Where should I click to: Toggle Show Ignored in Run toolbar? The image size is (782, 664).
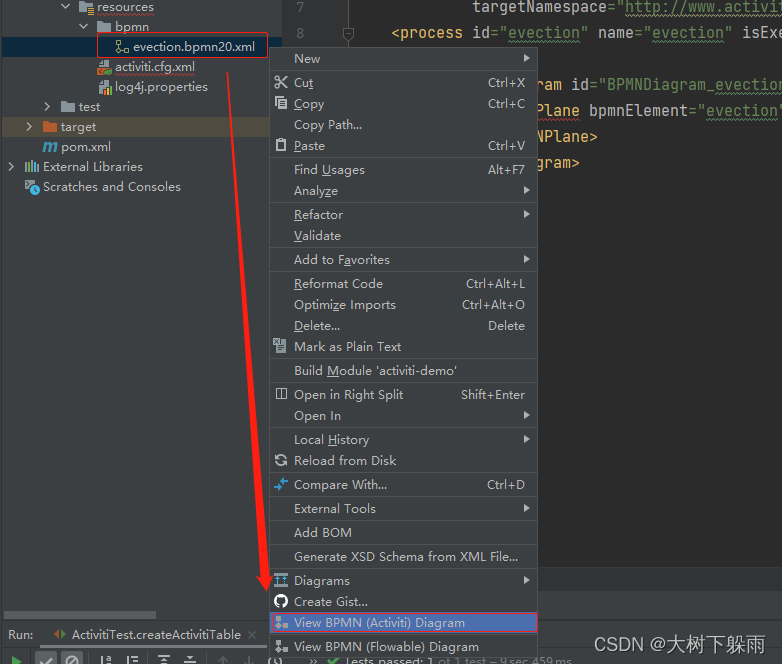(x=72, y=659)
